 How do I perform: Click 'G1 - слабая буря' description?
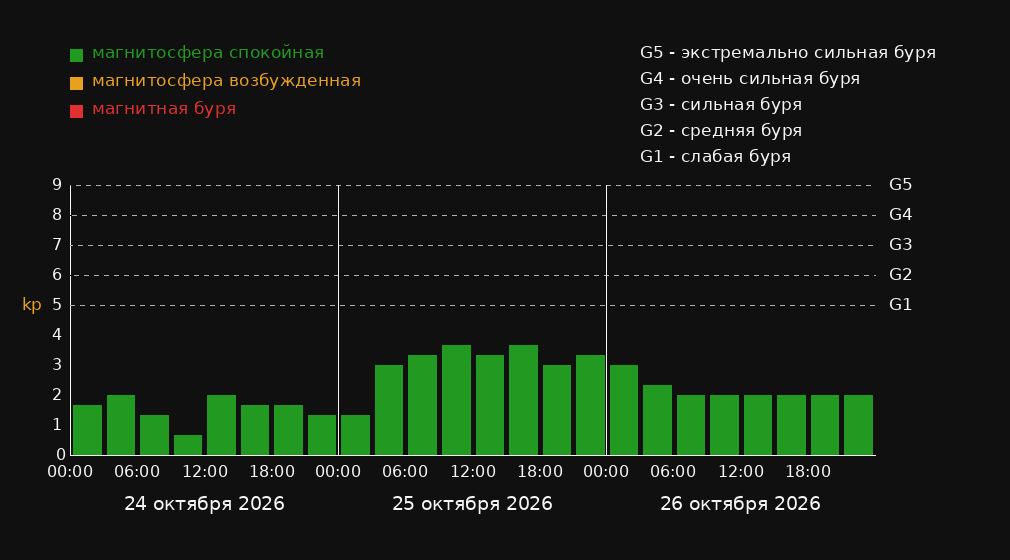click(715, 157)
